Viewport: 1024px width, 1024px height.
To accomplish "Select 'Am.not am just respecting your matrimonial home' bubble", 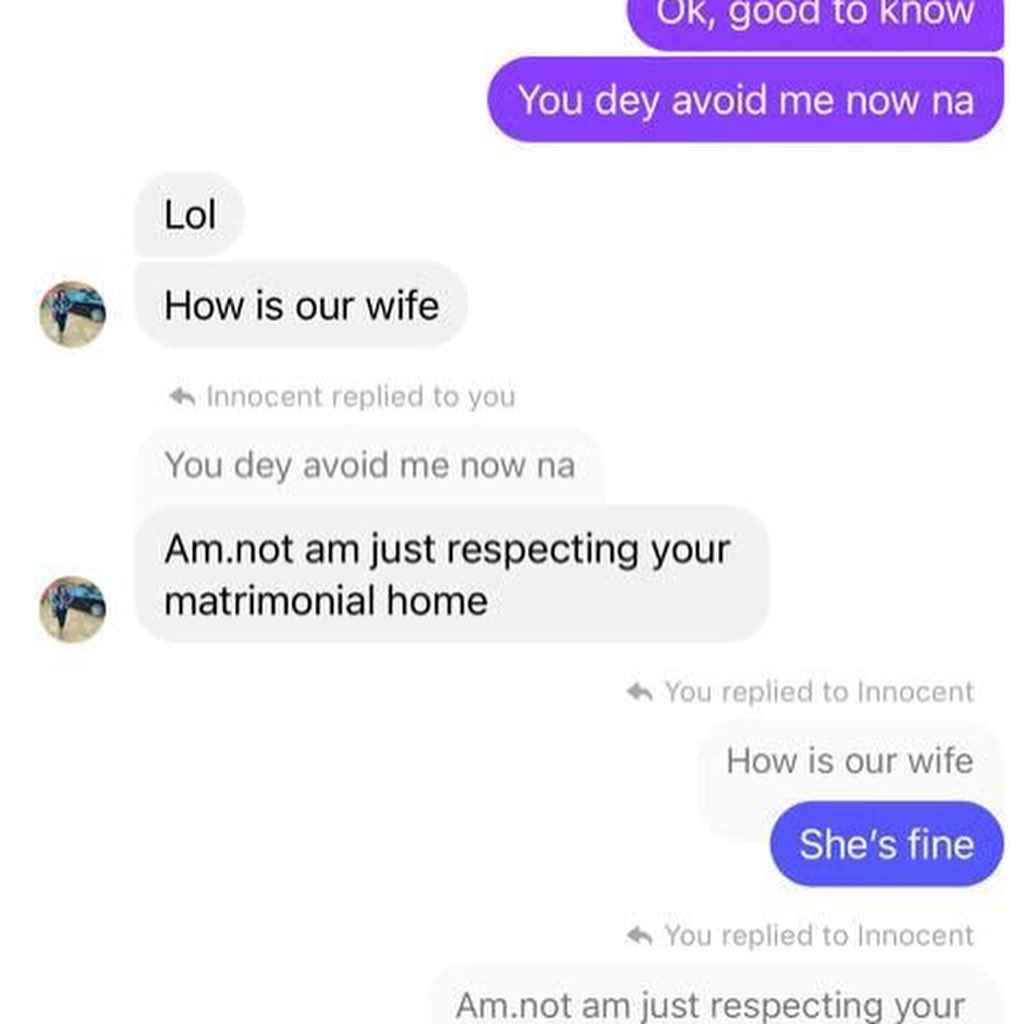I will click(452, 574).
